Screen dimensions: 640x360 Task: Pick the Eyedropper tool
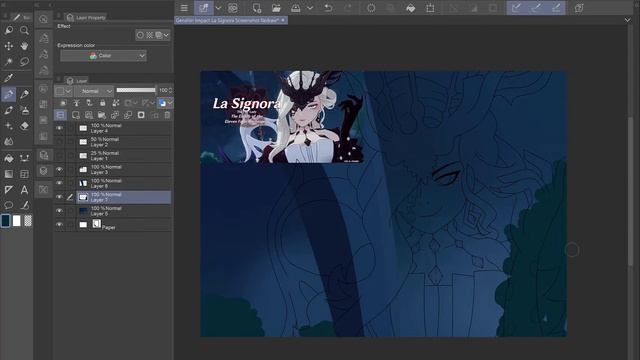point(9,78)
